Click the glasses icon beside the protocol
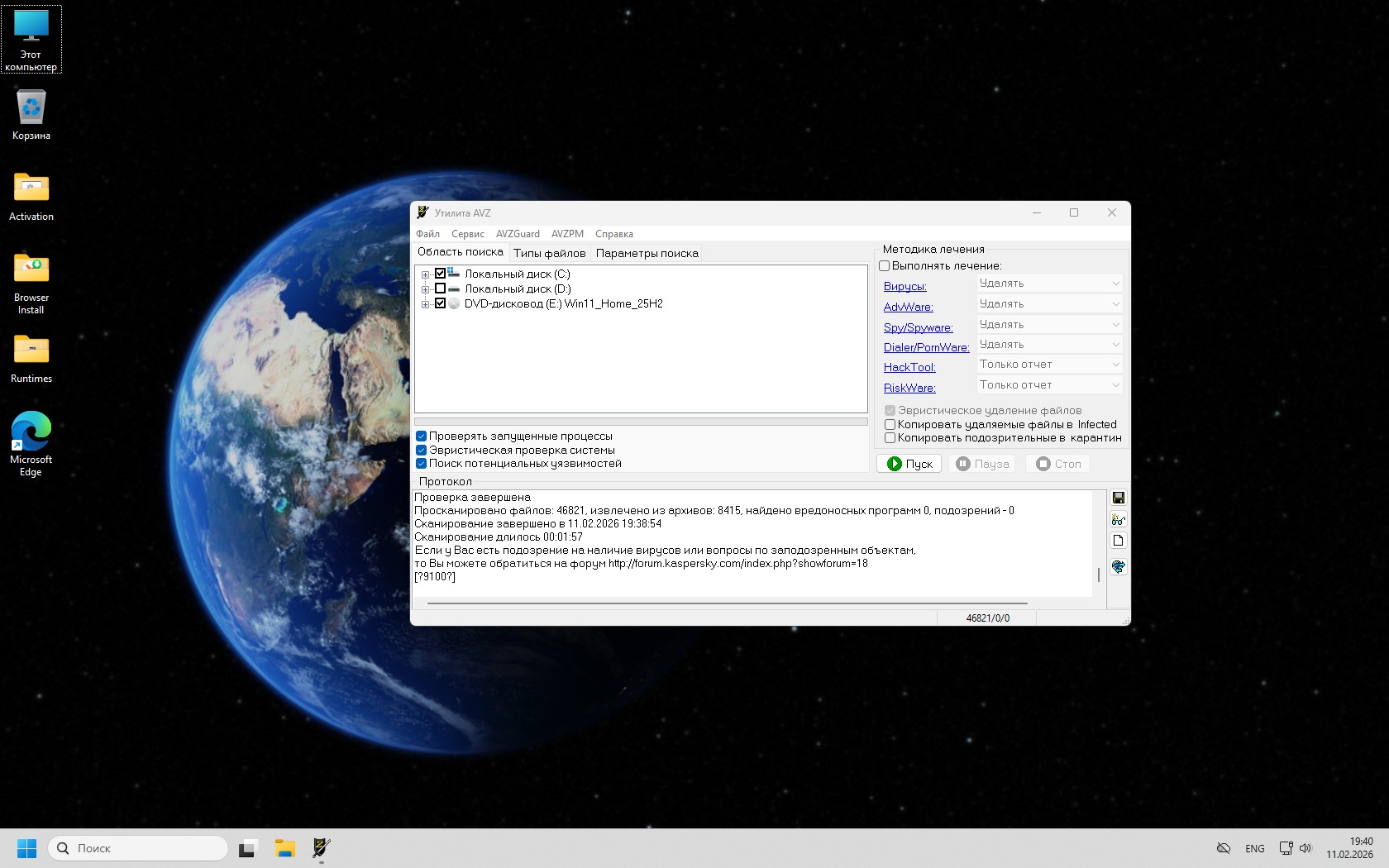Image resolution: width=1389 pixels, height=868 pixels. [1118, 519]
